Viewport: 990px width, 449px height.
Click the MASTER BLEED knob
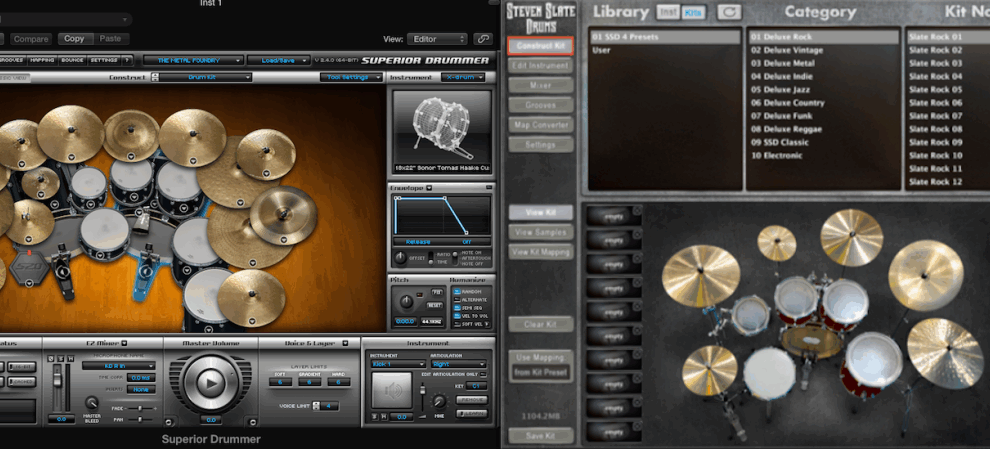click(x=92, y=402)
